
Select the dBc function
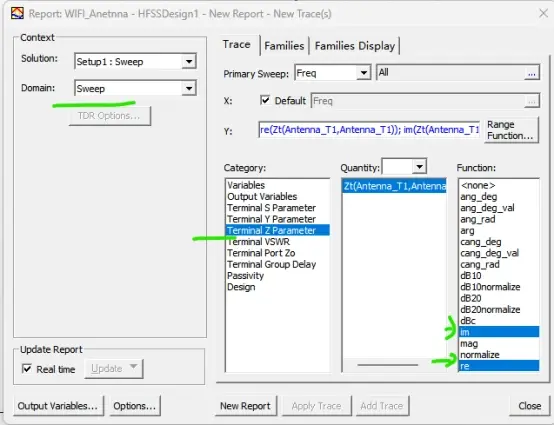point(468,321)
